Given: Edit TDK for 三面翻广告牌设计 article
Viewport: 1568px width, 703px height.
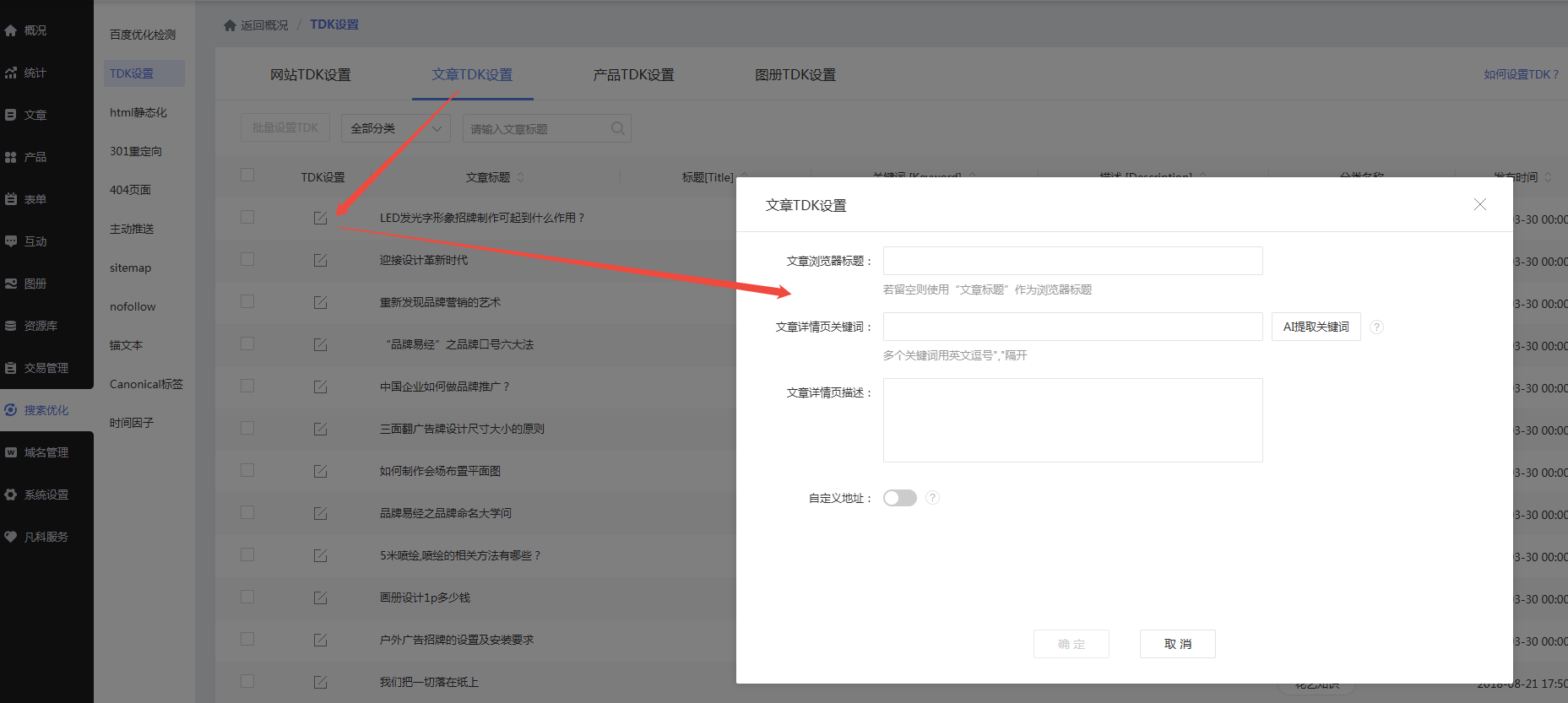Looking at the screenshot, I should tap(321, 429).
